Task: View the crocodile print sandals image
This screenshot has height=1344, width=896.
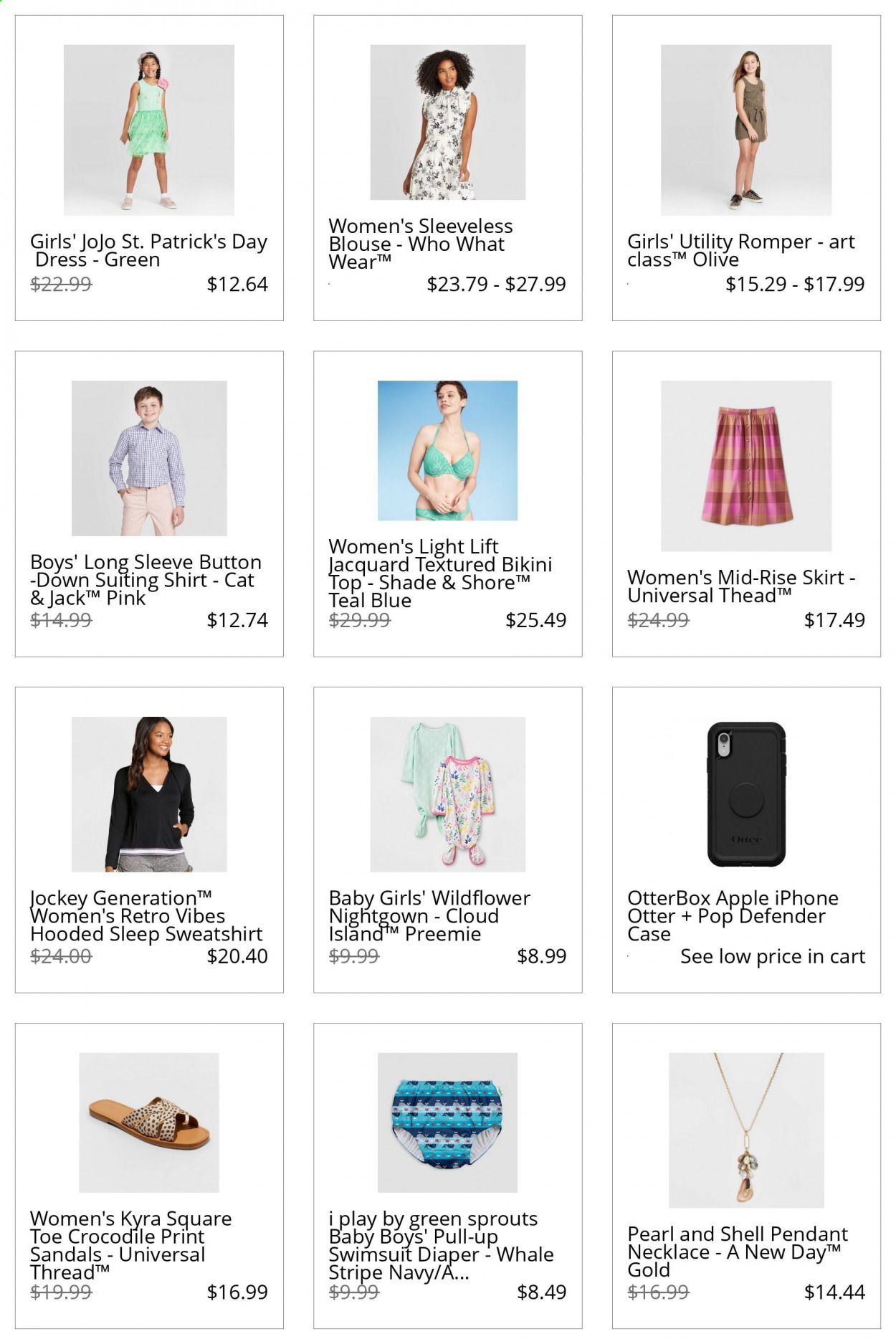Action: (x=149, y=1123)
